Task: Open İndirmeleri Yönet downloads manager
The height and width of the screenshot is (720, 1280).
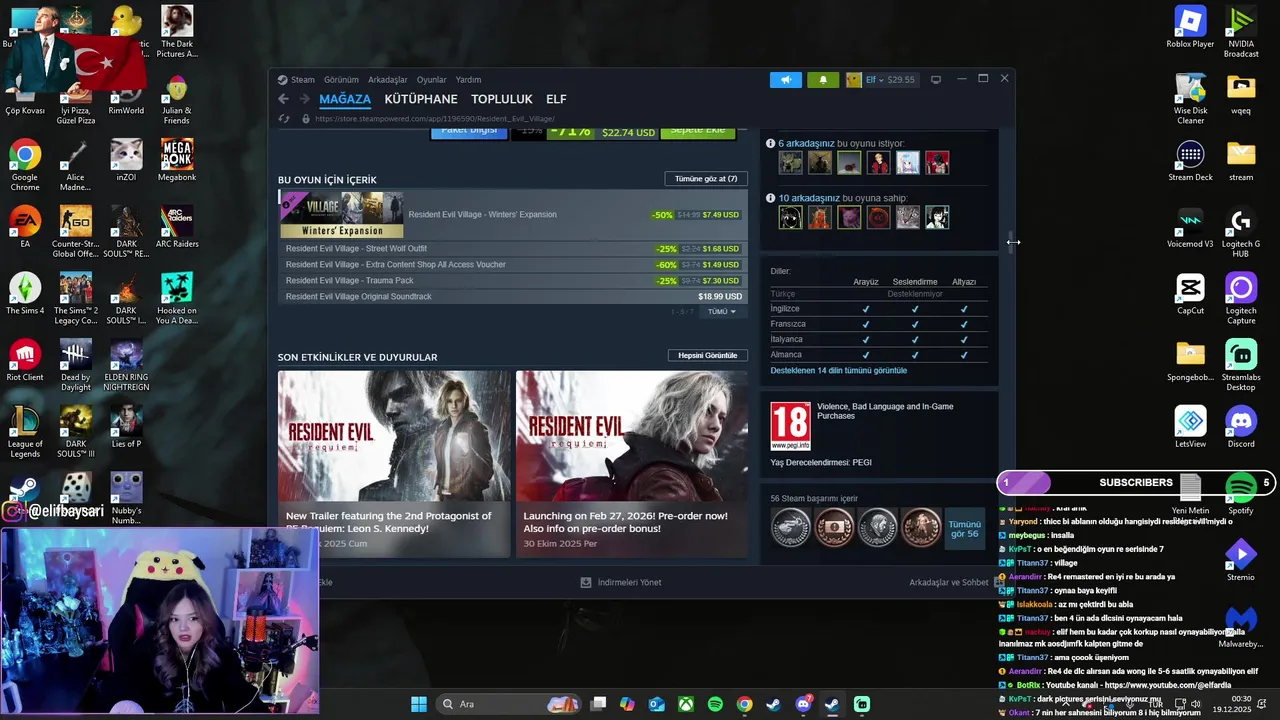Action: click(x=621, y=582)
